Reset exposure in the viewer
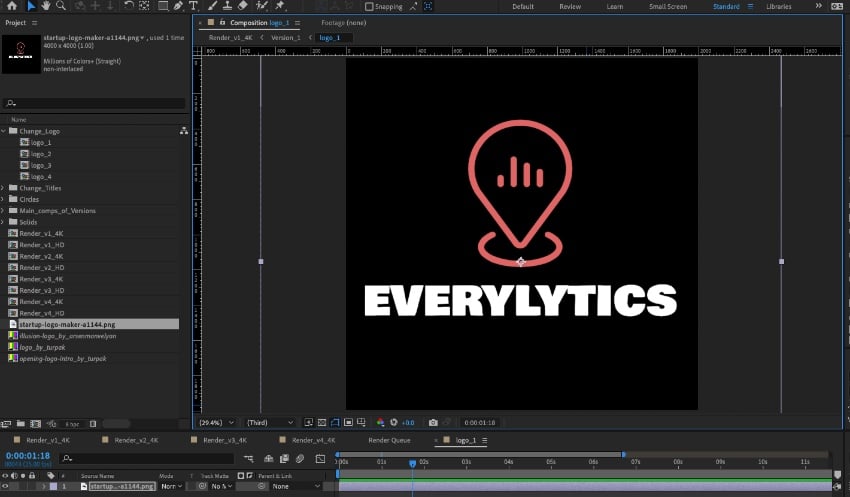Screen dimensions: 850x497 (394, 423)
